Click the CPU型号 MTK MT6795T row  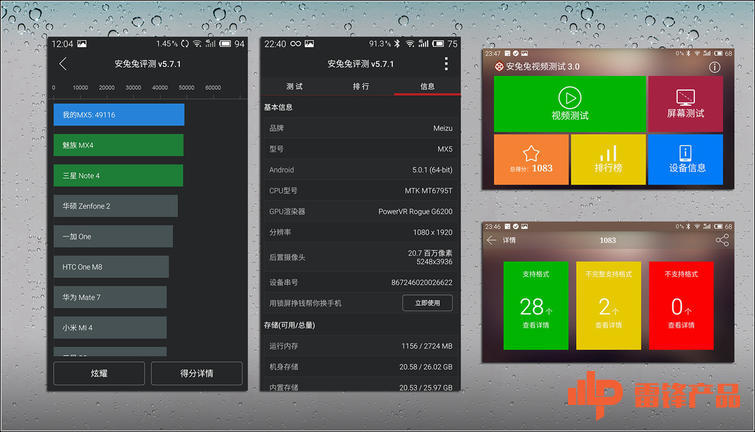(x=360, y=191)
